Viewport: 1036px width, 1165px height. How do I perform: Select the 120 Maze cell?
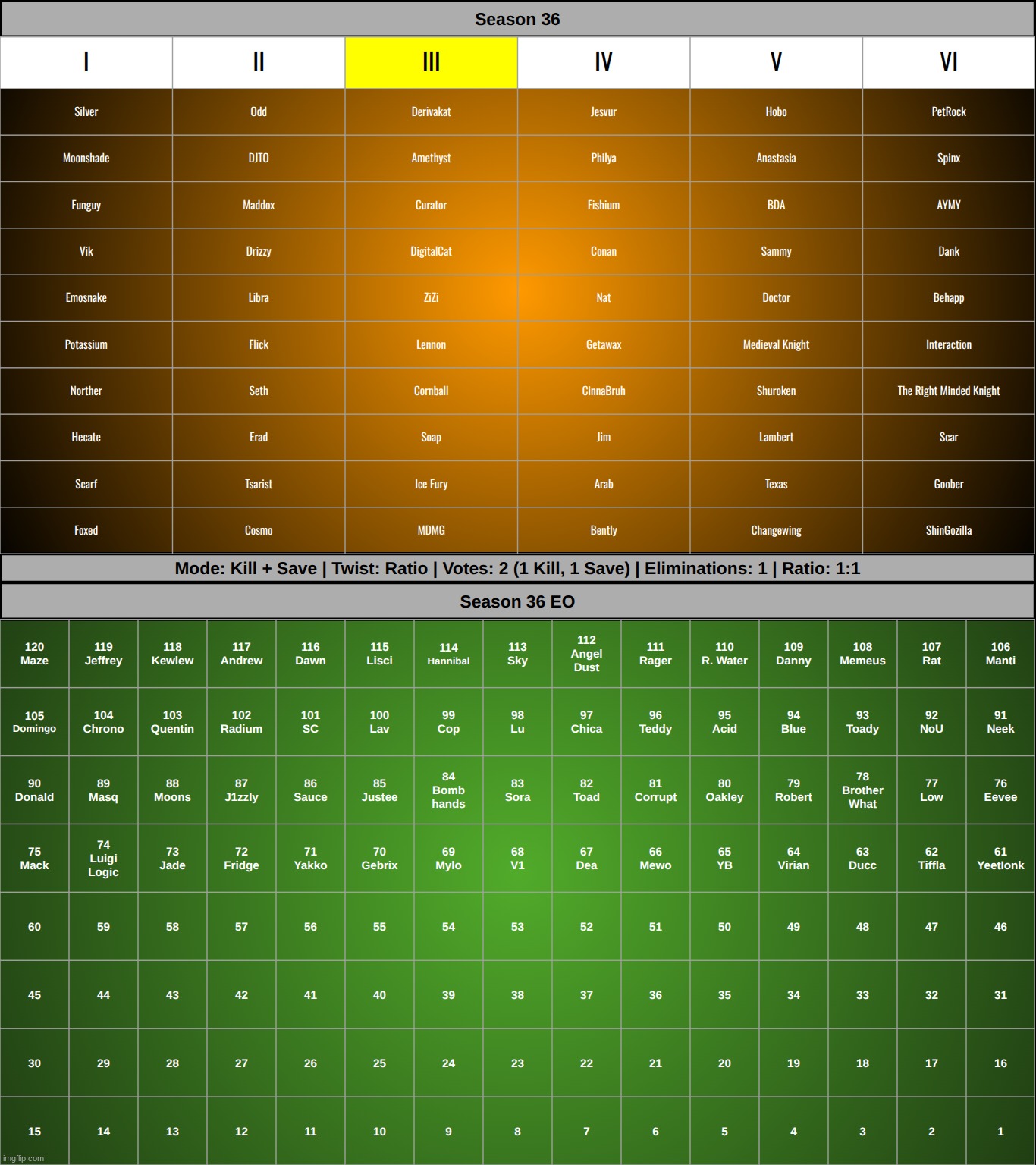coord(34,654)
